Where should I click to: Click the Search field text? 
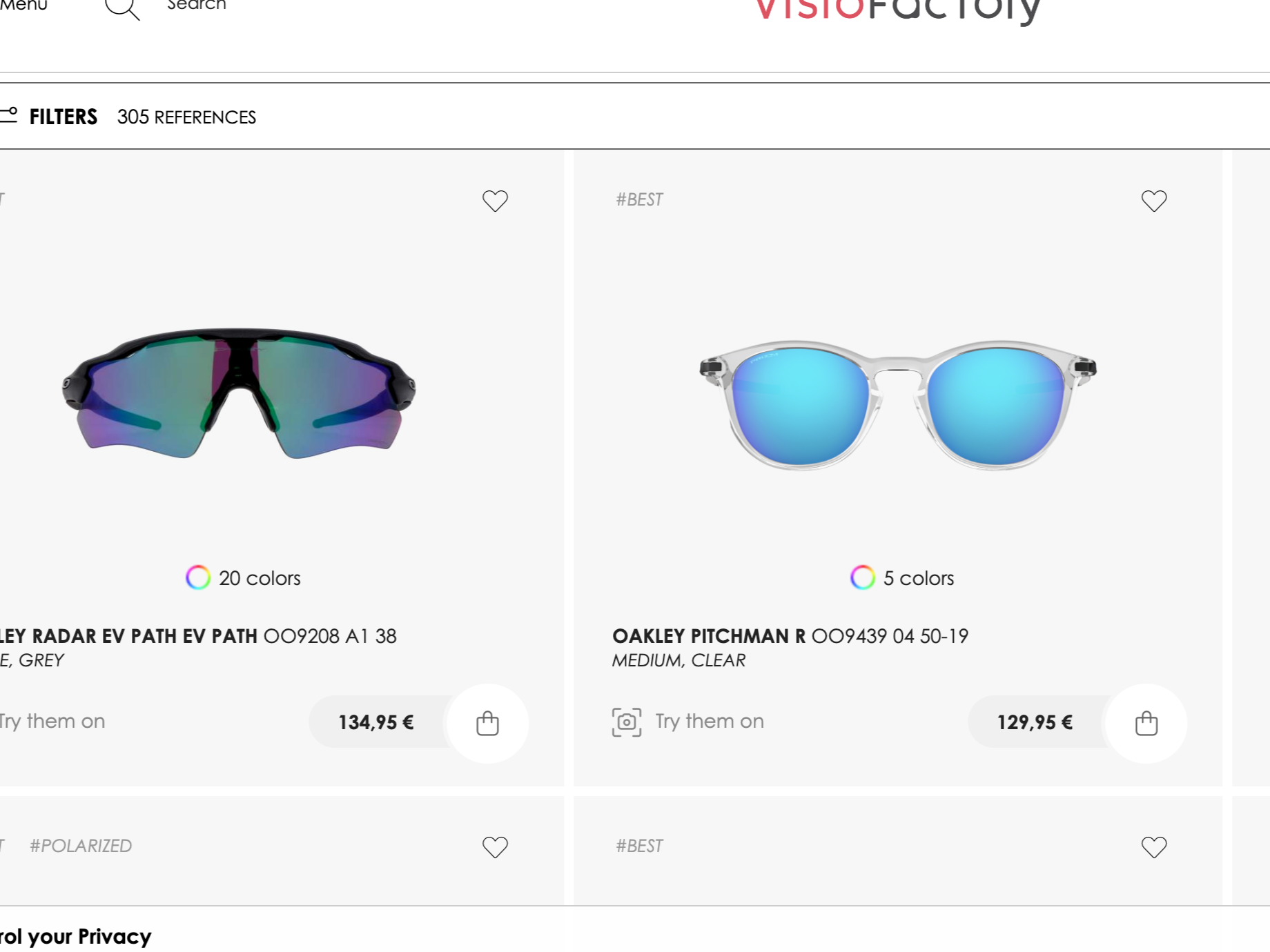pyautogui.click(x=197, y=6)
